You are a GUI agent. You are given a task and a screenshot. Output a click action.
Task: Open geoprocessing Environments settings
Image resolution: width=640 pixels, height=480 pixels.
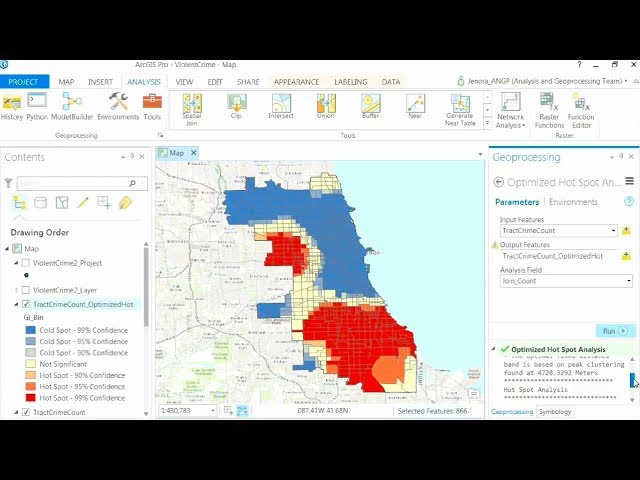(118, 106)
